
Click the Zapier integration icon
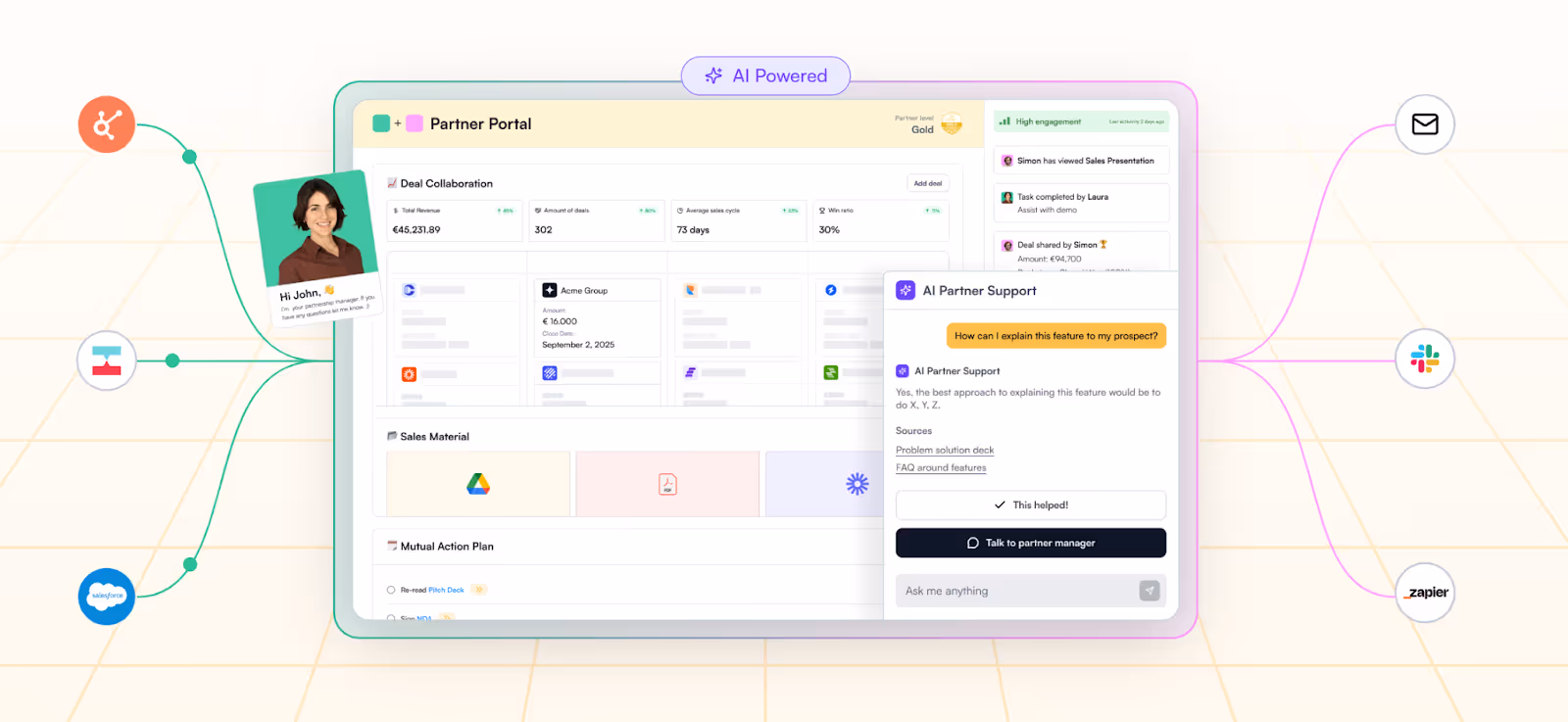[x=1425, y=593]
